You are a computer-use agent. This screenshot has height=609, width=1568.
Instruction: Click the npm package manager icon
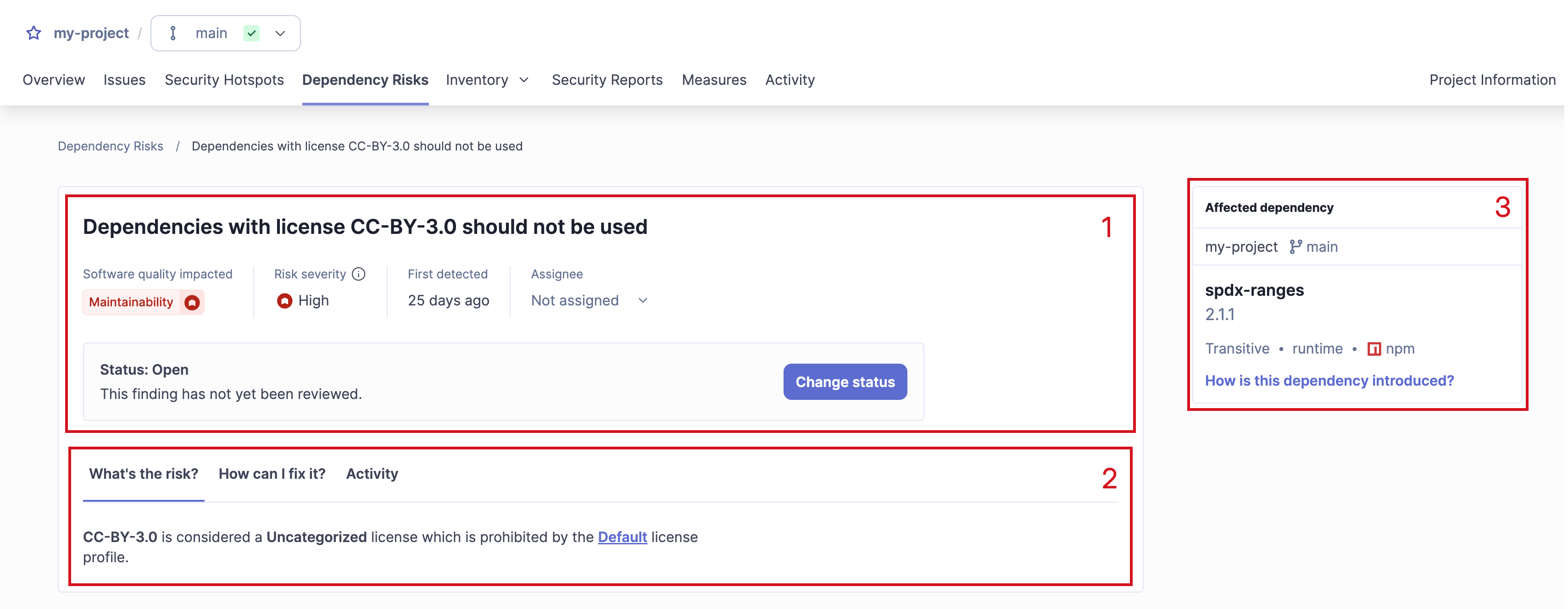click(x=1374, y=349)
